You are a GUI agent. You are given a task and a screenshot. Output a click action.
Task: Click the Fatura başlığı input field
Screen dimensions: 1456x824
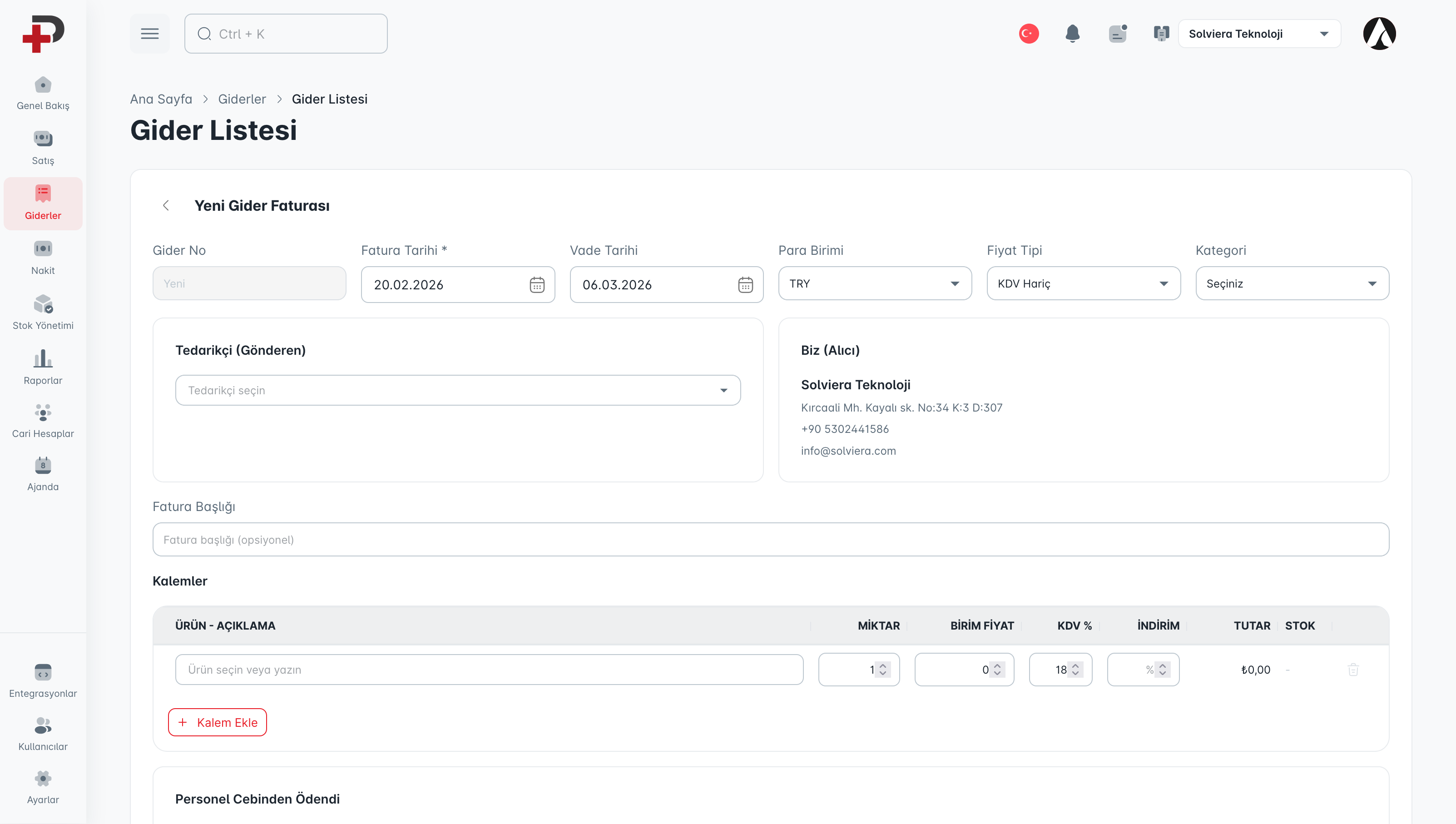tap(770, 539)
